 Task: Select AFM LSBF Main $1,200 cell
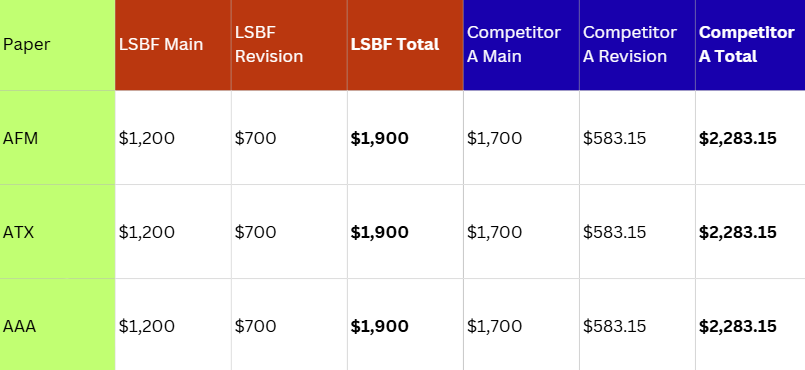click(173, 138)
